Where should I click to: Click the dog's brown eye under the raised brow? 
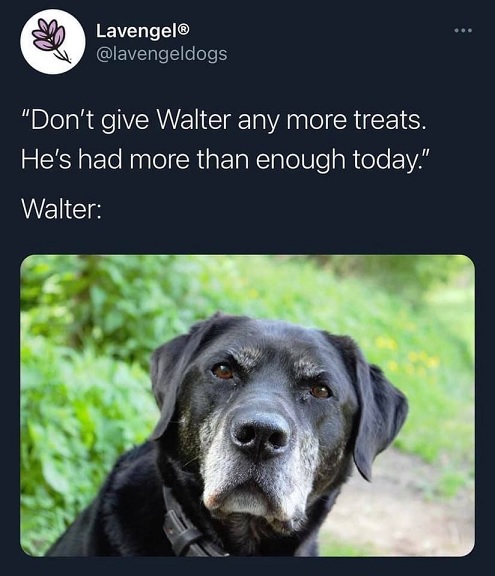223,370
